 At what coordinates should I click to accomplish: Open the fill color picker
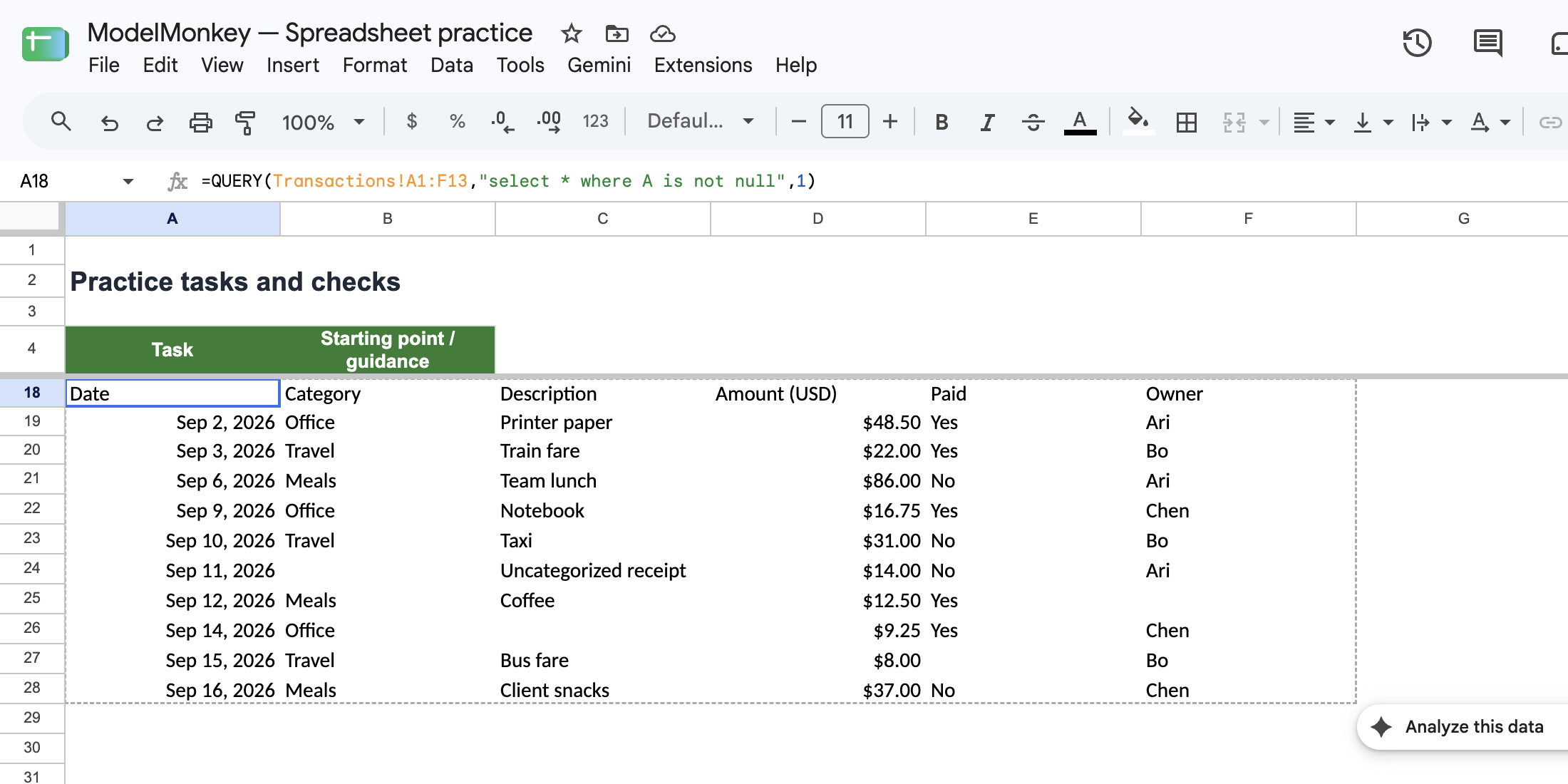click(1138, 122)
